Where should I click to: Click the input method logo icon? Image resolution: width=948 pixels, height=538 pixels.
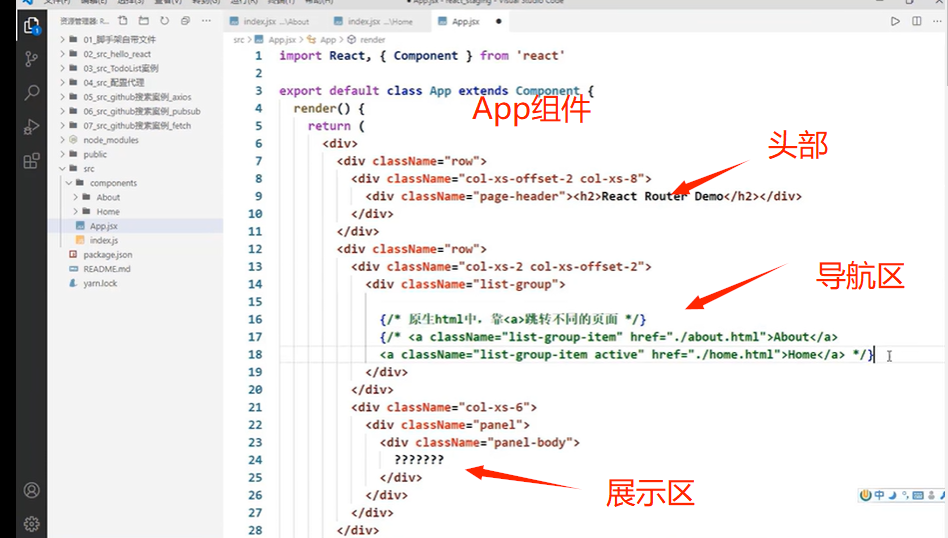click(866, 495)
